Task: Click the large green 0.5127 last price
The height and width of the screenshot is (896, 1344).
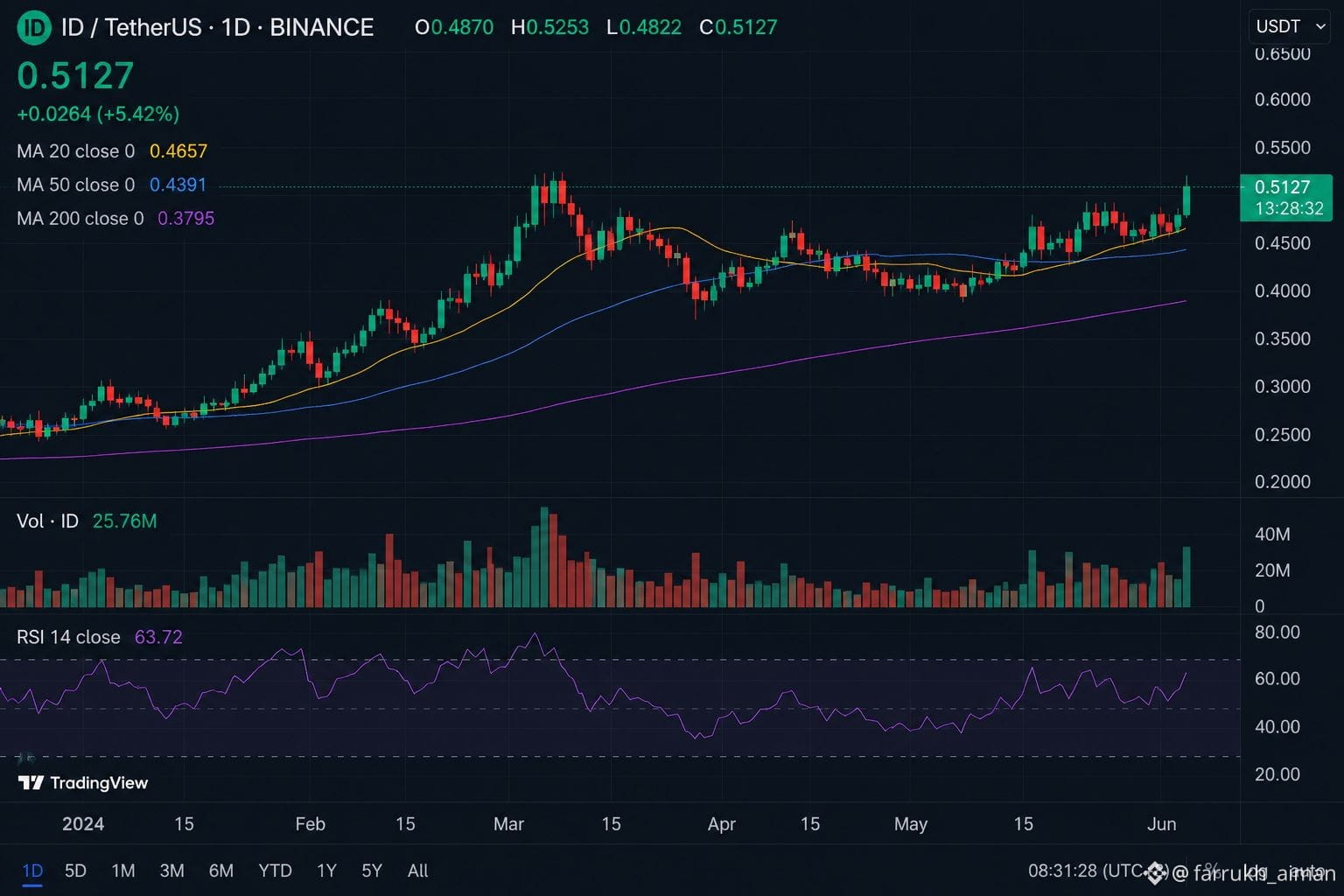Action: [75, 76]
